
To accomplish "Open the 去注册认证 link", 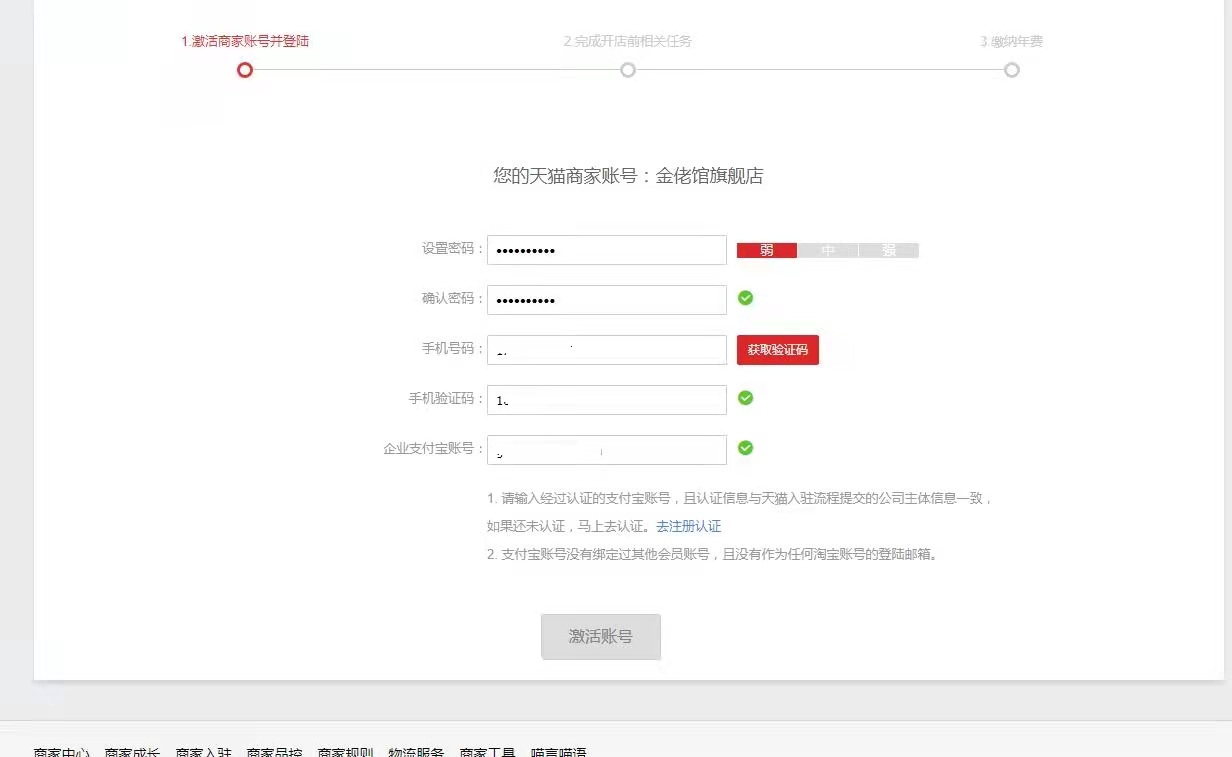I will (689, 526).
